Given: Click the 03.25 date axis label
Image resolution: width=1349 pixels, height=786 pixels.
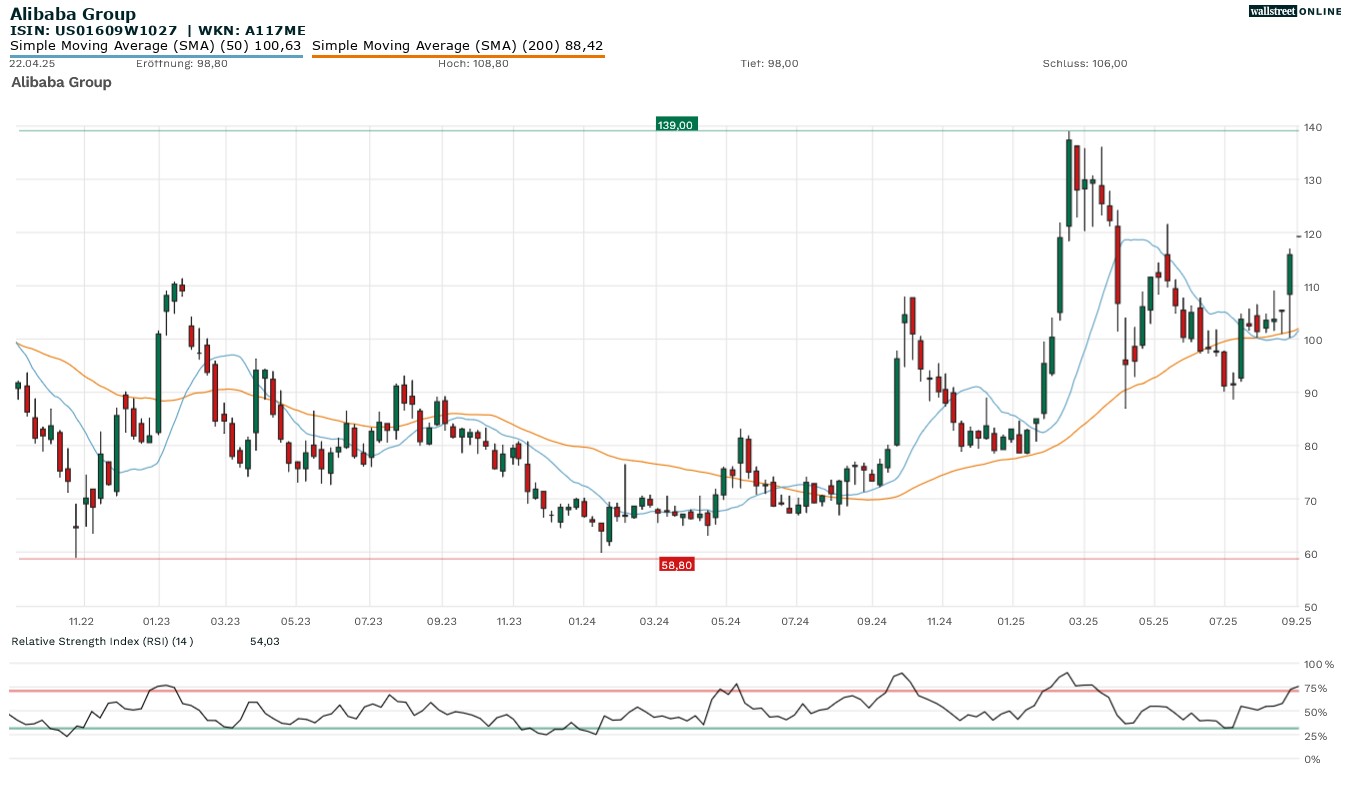Looking at the screenshot, I should click(1084, 622).
